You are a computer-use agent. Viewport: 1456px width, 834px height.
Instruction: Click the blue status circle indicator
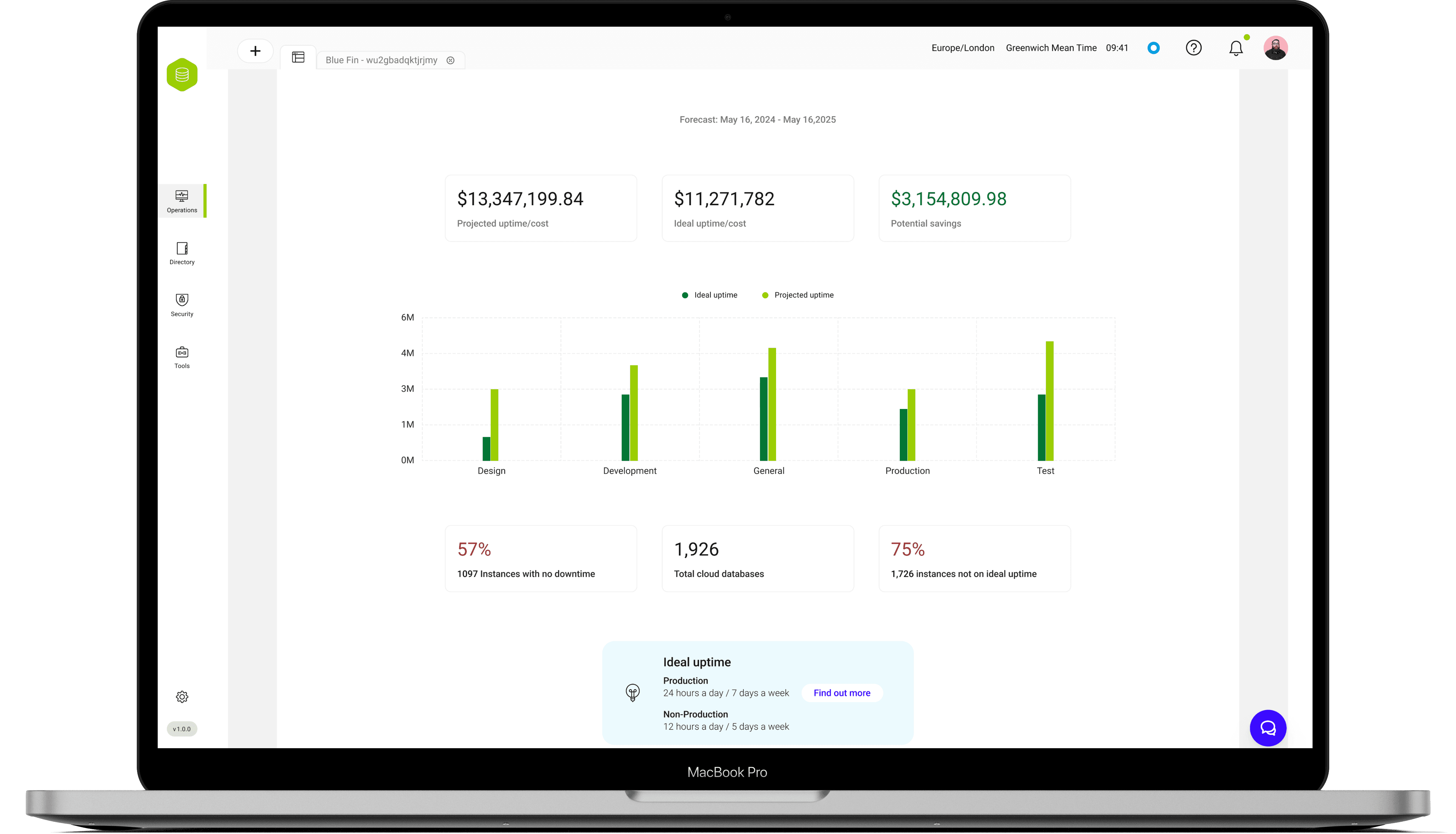click(1153, 48)
